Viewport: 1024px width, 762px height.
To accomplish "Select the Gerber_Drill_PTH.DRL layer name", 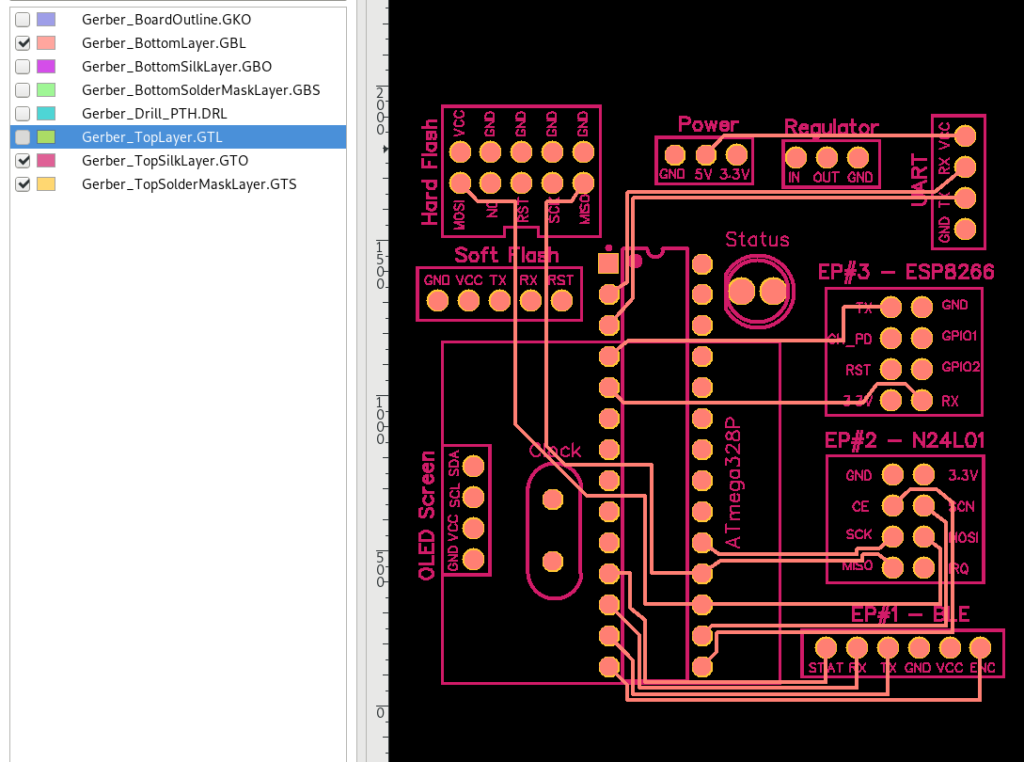I will coord(155,114).
